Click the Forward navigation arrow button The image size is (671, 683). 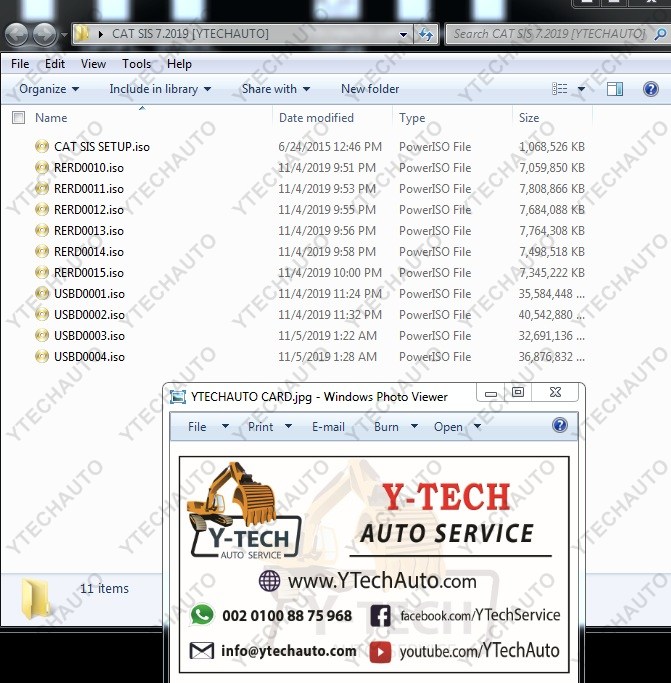[45, 35]
